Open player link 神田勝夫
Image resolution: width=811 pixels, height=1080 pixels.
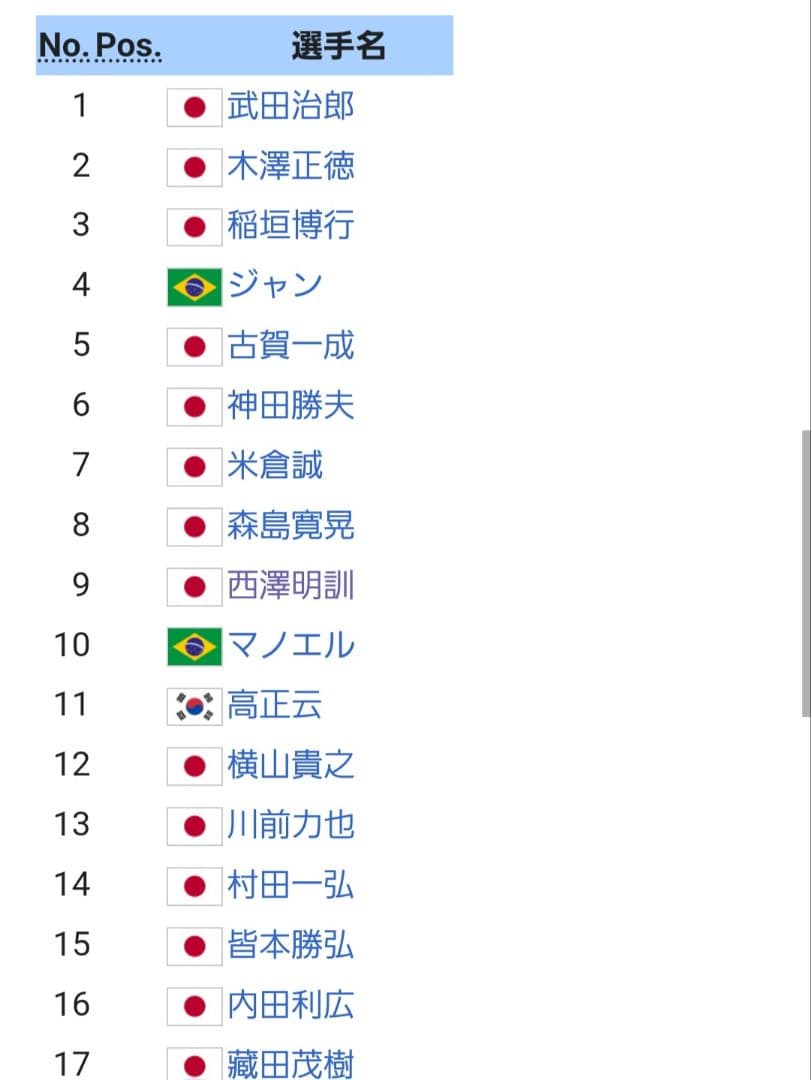(x=291, y=406)
